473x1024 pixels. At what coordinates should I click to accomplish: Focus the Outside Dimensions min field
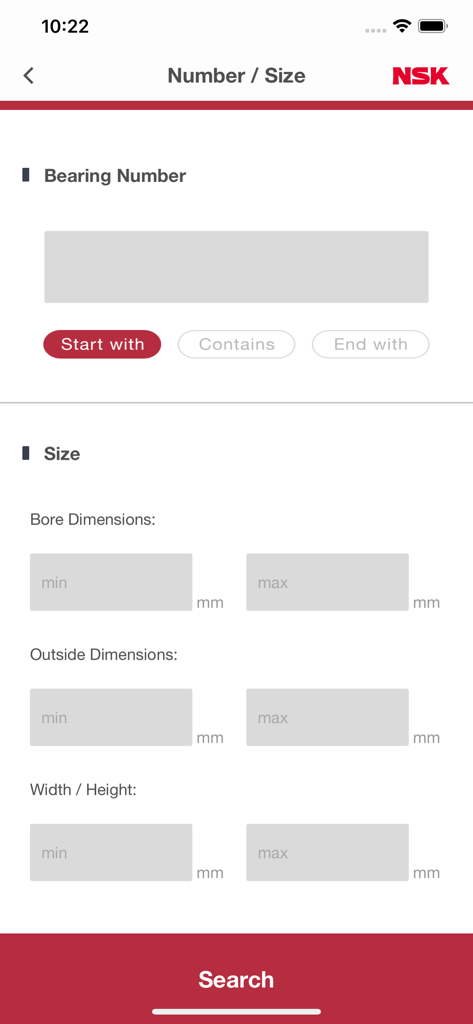(x=111, y=717)
